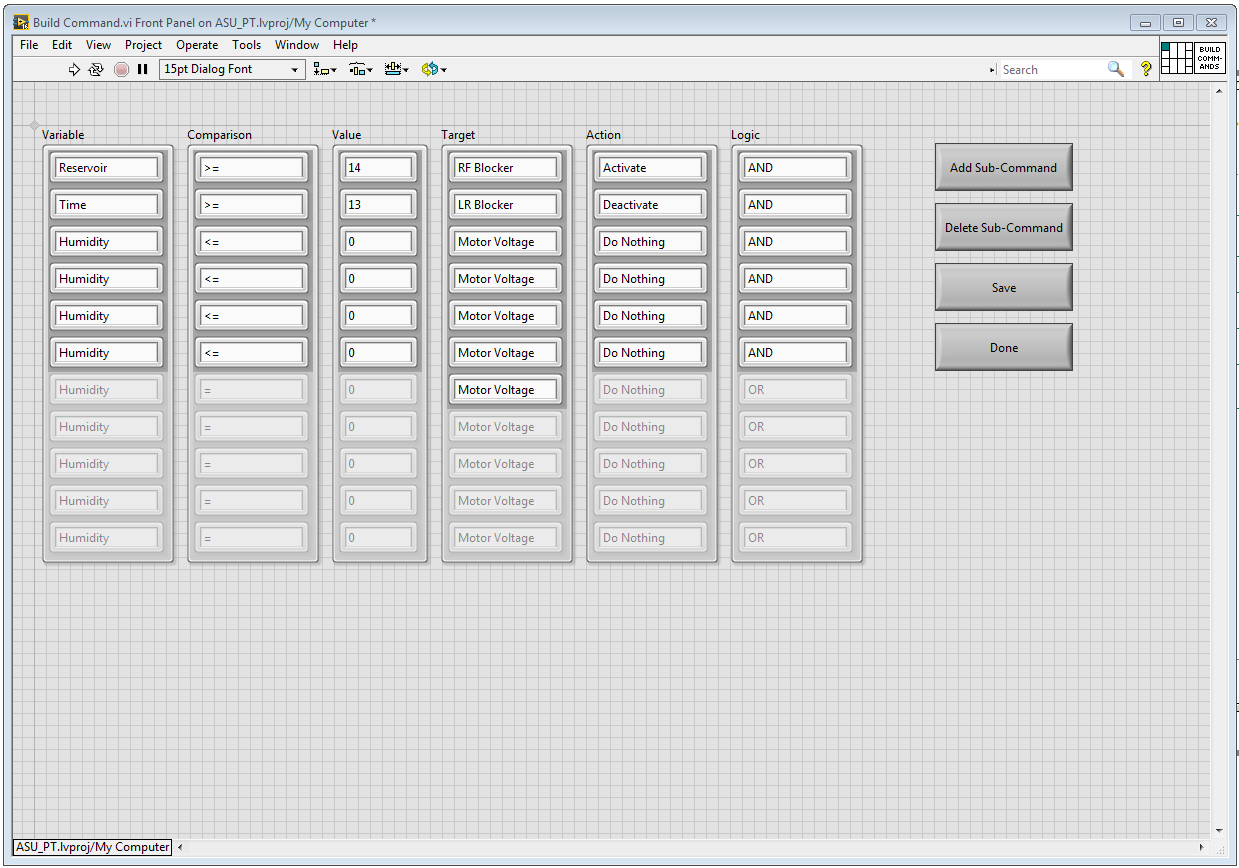Click the Variable column label

(63, 135)
